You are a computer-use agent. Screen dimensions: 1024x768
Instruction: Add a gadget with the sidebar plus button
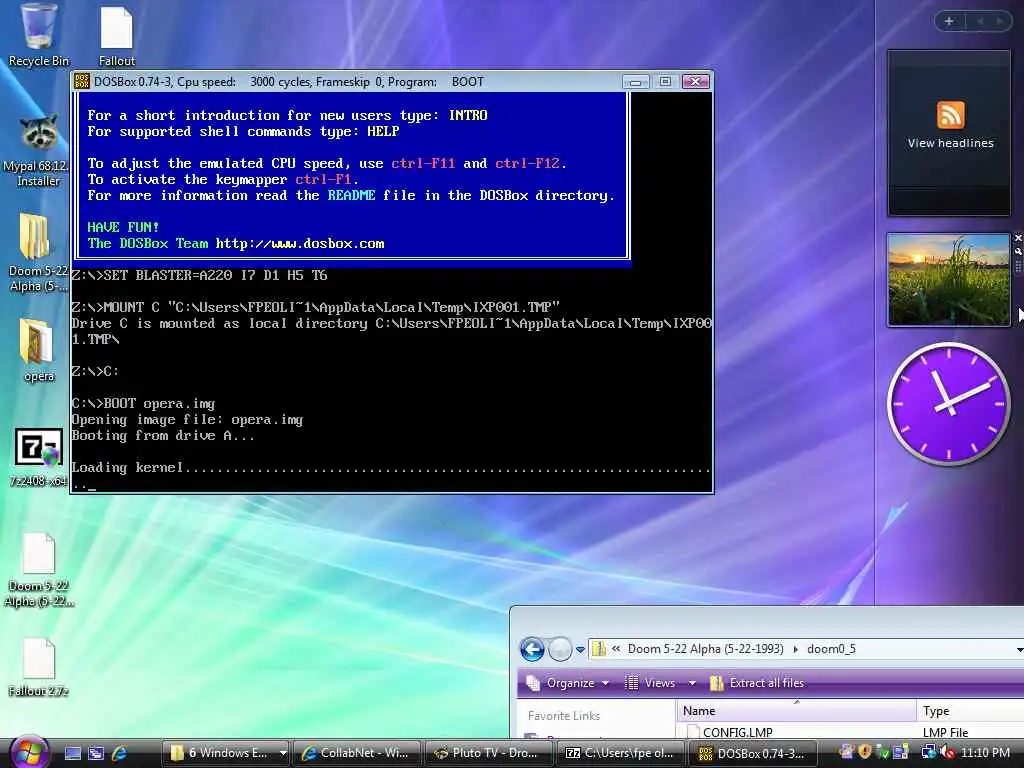[x=949, y=21]
